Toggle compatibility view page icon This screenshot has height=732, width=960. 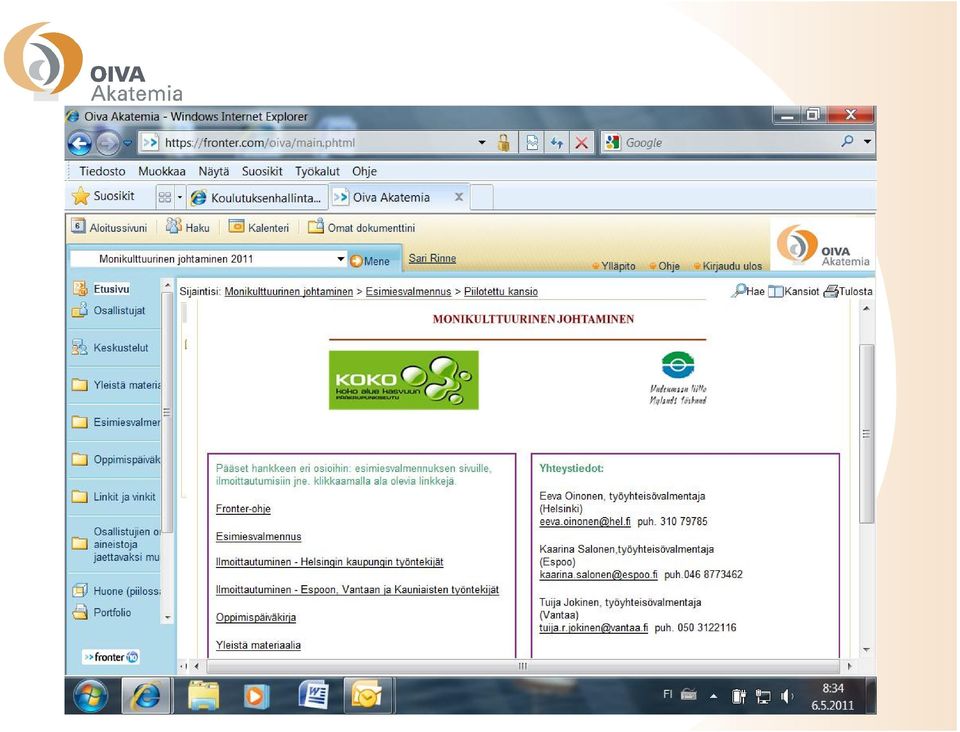pyautogui.click(x=532, y=143)
